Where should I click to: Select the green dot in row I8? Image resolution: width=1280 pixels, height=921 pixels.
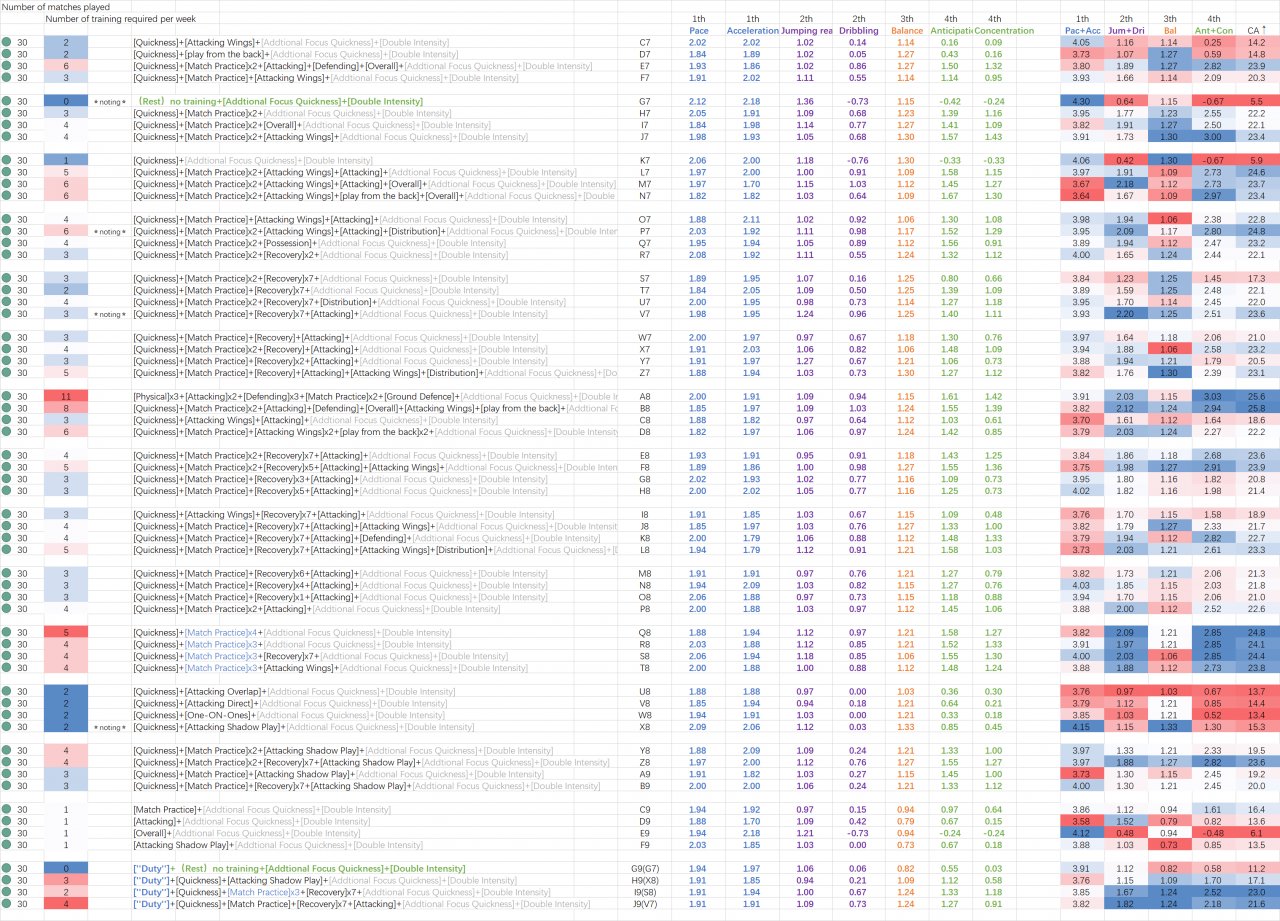[x=6, y=515]
